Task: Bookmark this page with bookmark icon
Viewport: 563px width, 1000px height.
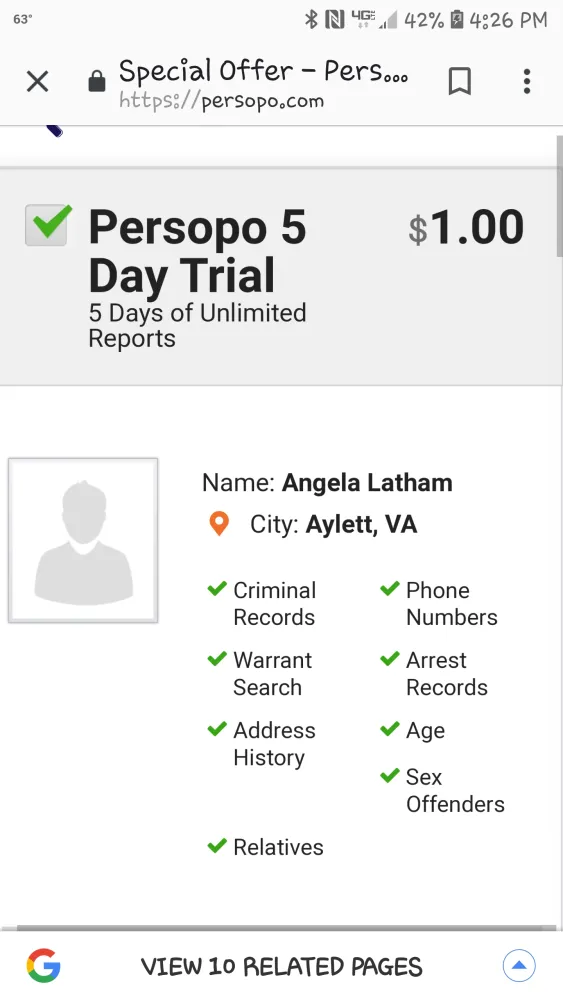Action: click(459, 82)
